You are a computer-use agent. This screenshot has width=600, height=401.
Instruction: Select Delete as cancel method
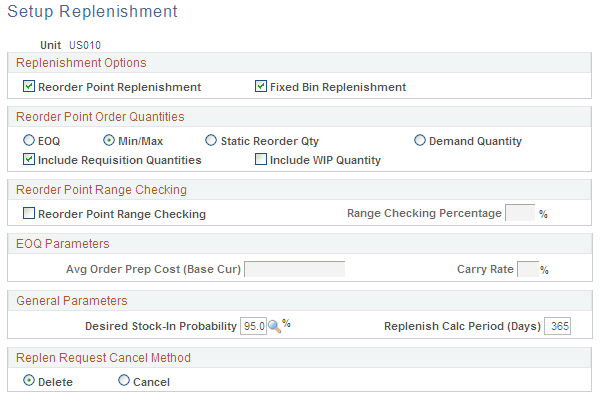(x=29, y=381)
